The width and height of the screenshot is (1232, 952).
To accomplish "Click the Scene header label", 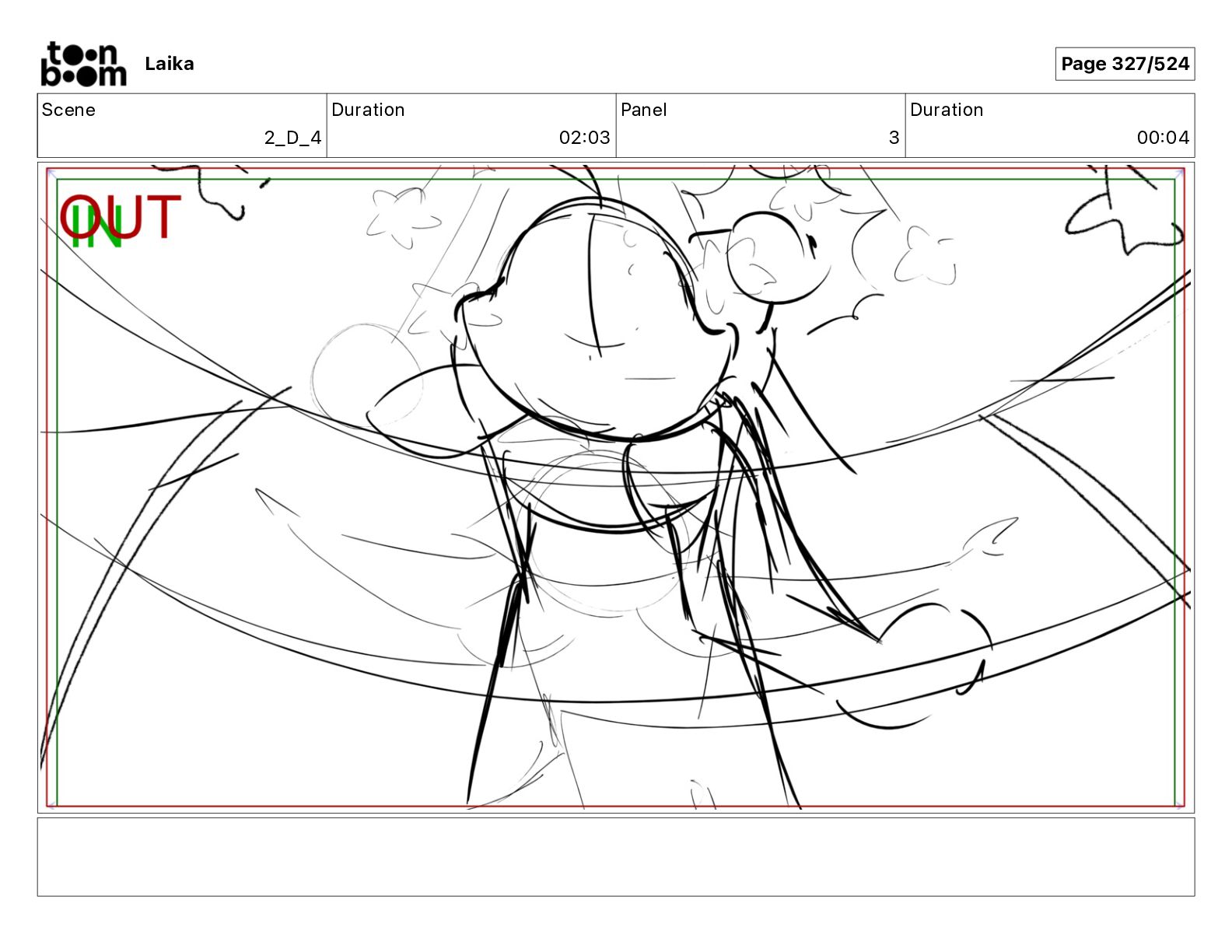I will tap(68, 110).
